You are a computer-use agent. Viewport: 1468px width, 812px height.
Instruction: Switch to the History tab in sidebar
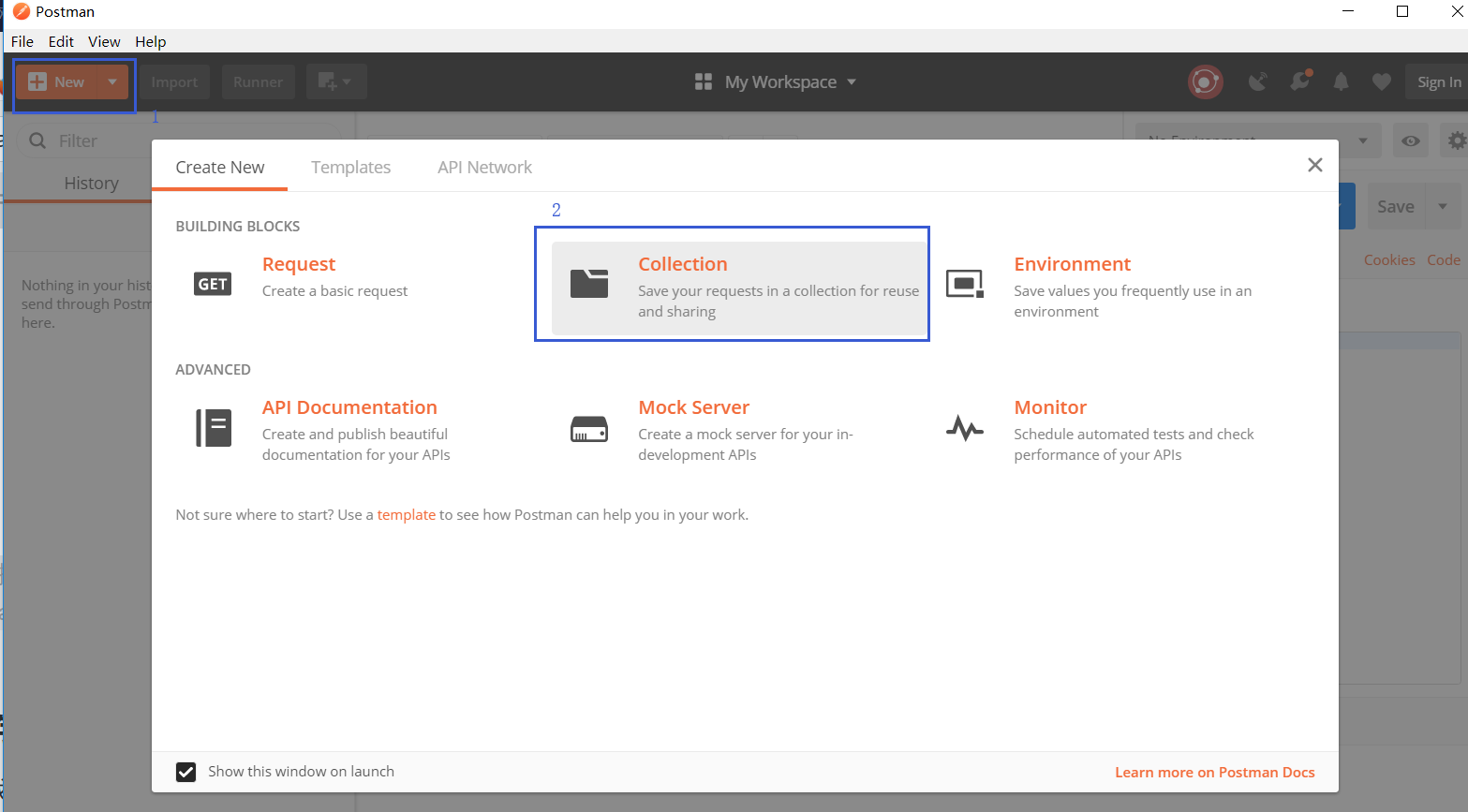(x=91, y=184)
